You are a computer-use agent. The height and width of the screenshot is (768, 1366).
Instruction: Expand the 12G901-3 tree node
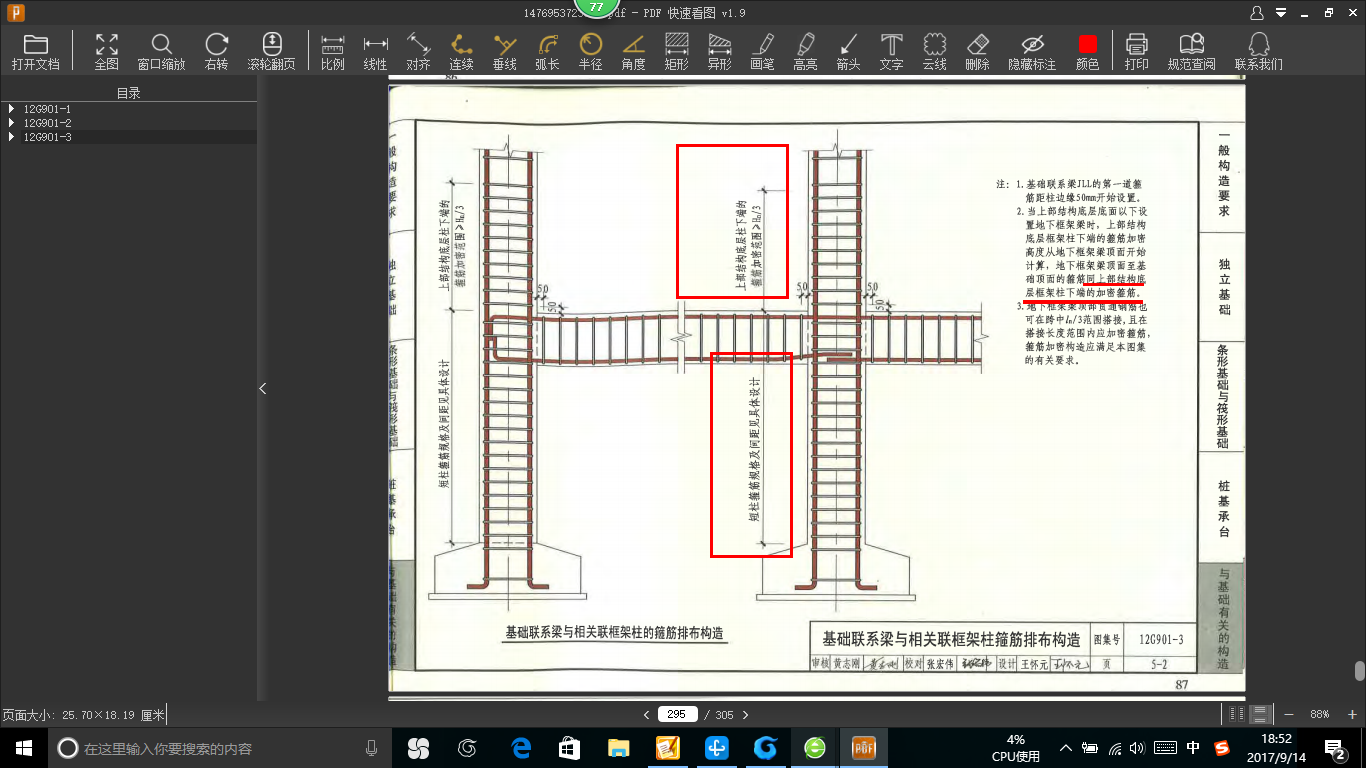coord(10,136)
